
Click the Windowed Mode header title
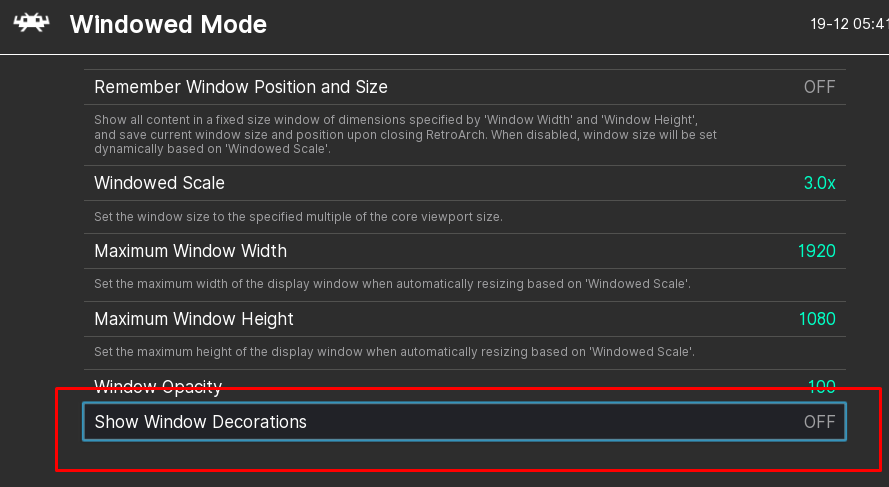click(x=168, y=24)
